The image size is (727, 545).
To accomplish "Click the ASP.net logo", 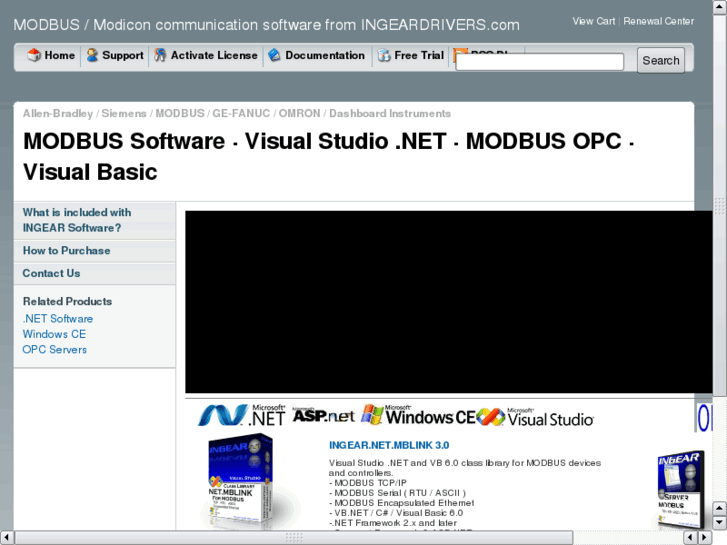I will tap(323, 415).
